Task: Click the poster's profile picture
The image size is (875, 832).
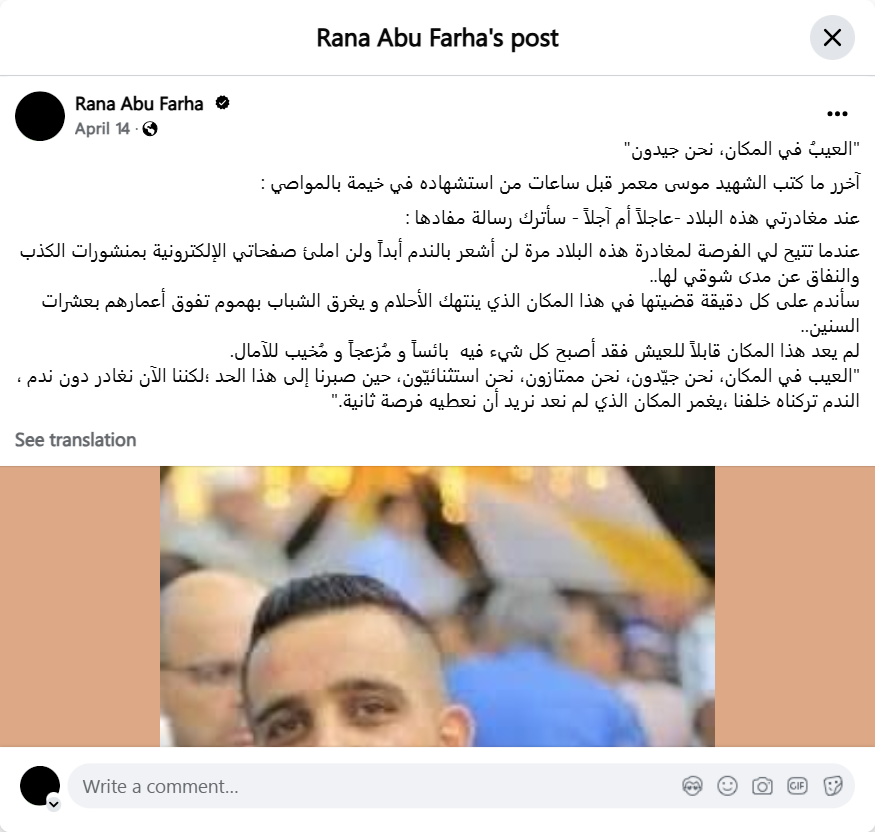Action: (40, 116)
